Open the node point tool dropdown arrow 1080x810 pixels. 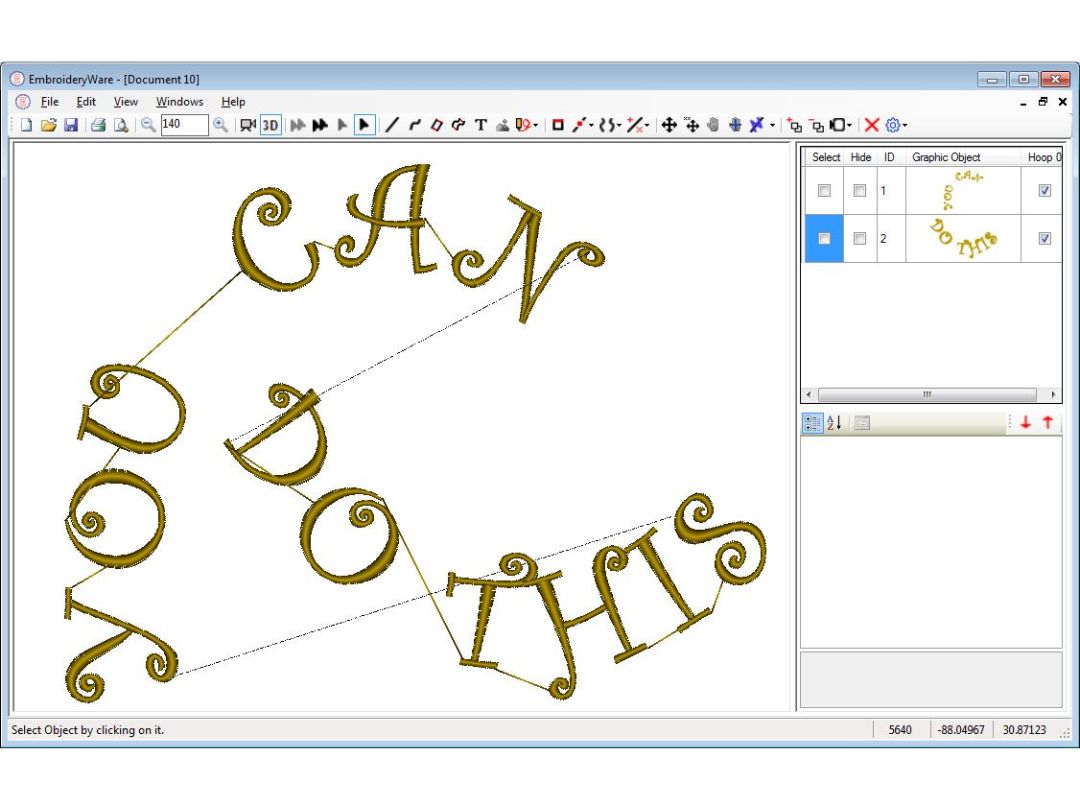pos(592,125)
